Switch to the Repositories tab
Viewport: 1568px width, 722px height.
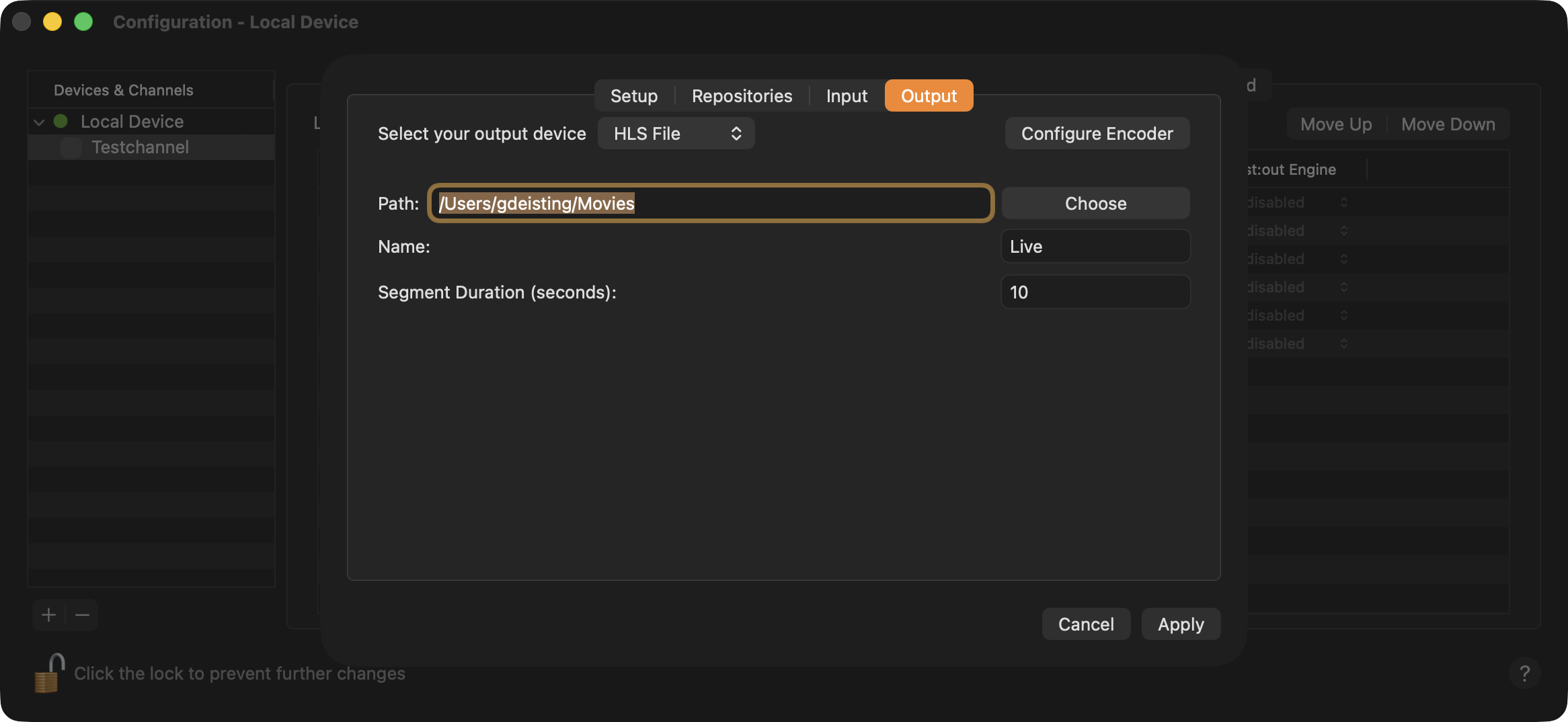[x=742, y=96]
